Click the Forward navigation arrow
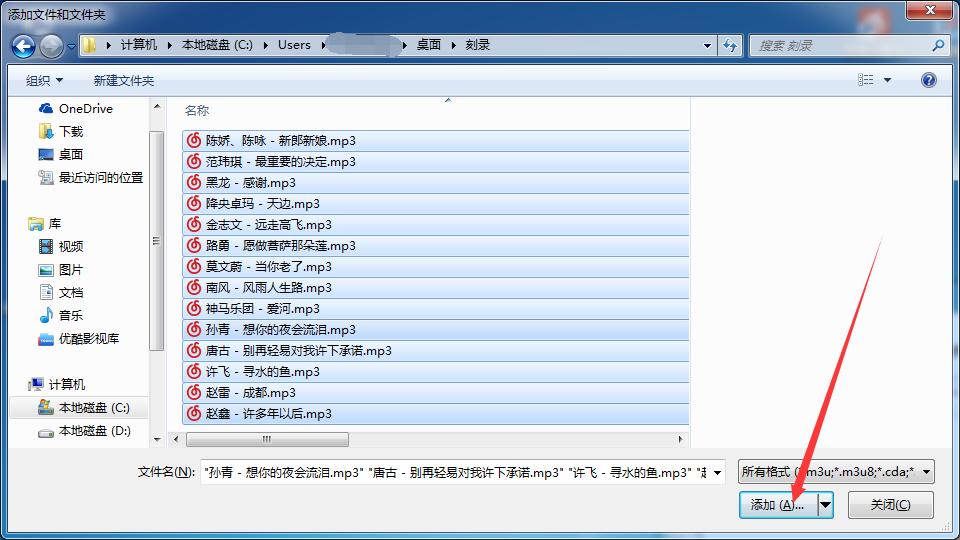 pyautogui.click(x=51, y=46)
